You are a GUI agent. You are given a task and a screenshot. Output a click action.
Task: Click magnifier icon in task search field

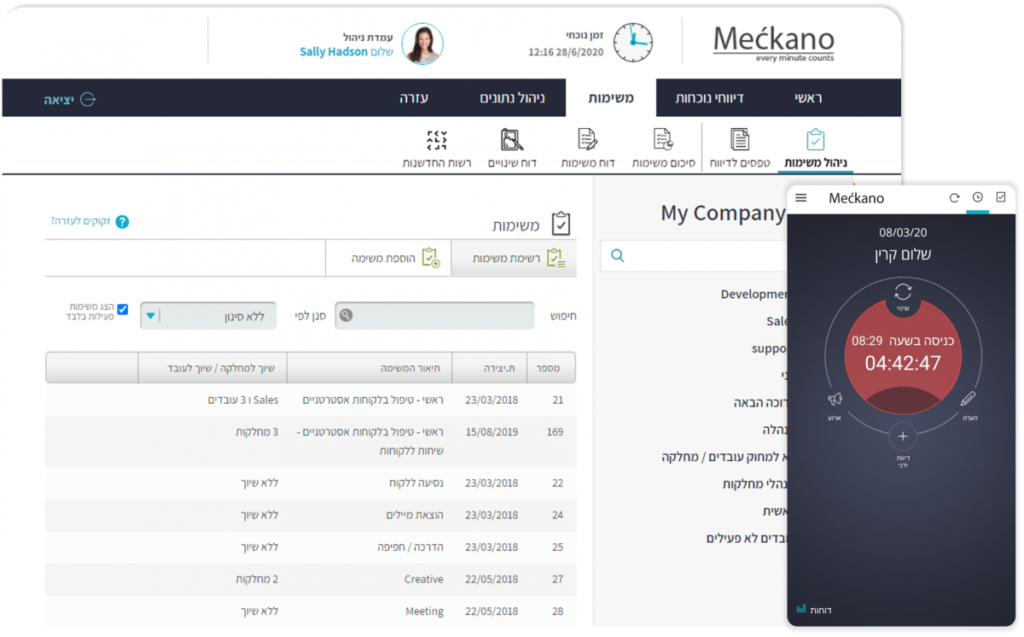pos(346,316)
